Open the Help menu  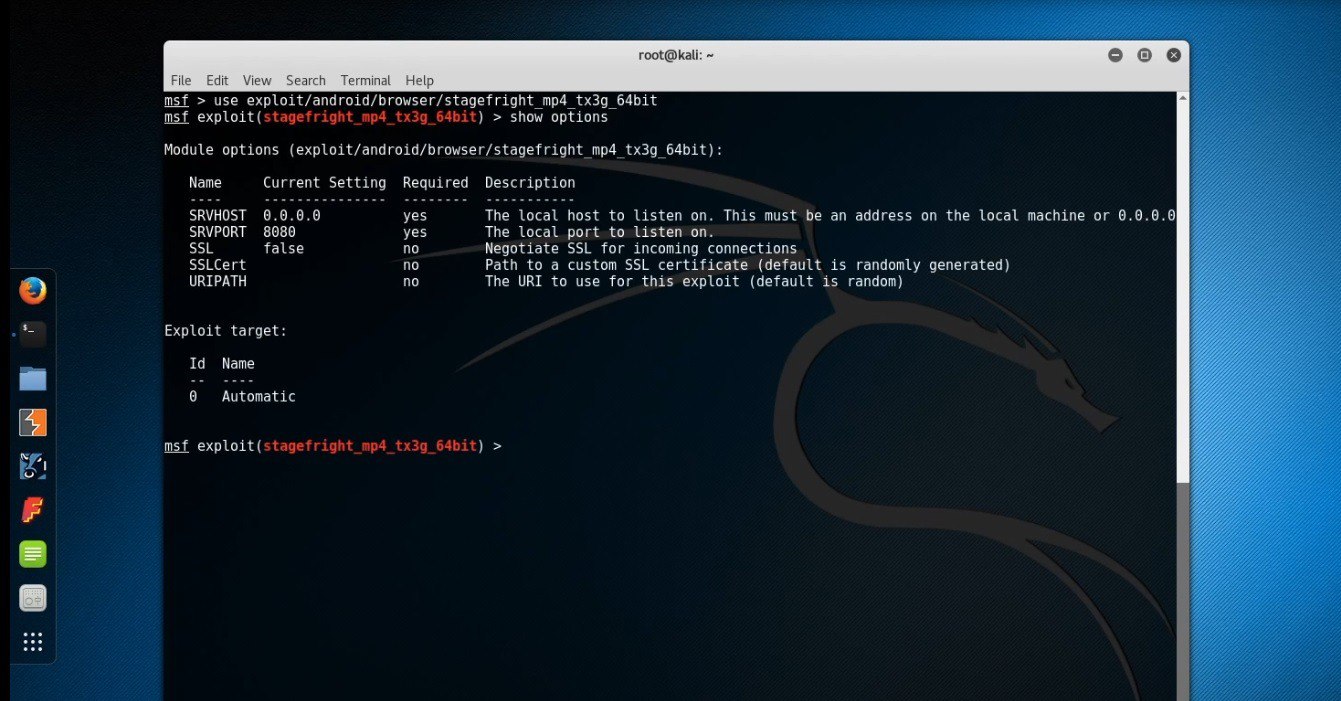tap(420, 80)
